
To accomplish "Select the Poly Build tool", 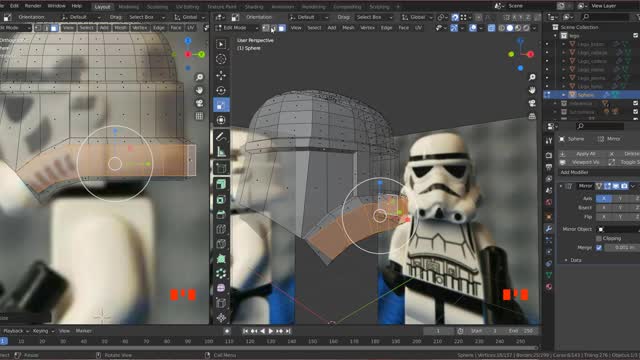I will [221, 259].
